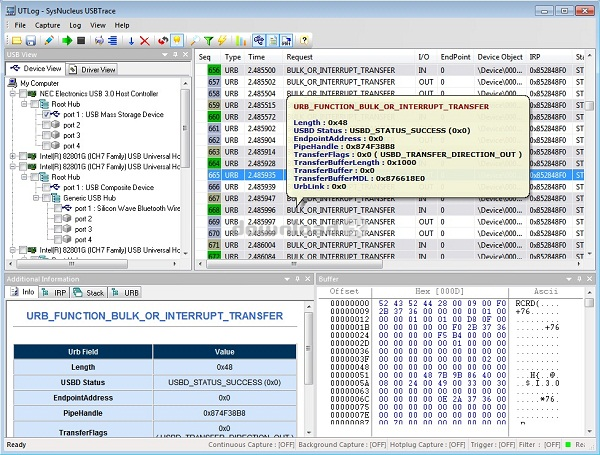Click the icon left of blue lines icon

(99, 41)
